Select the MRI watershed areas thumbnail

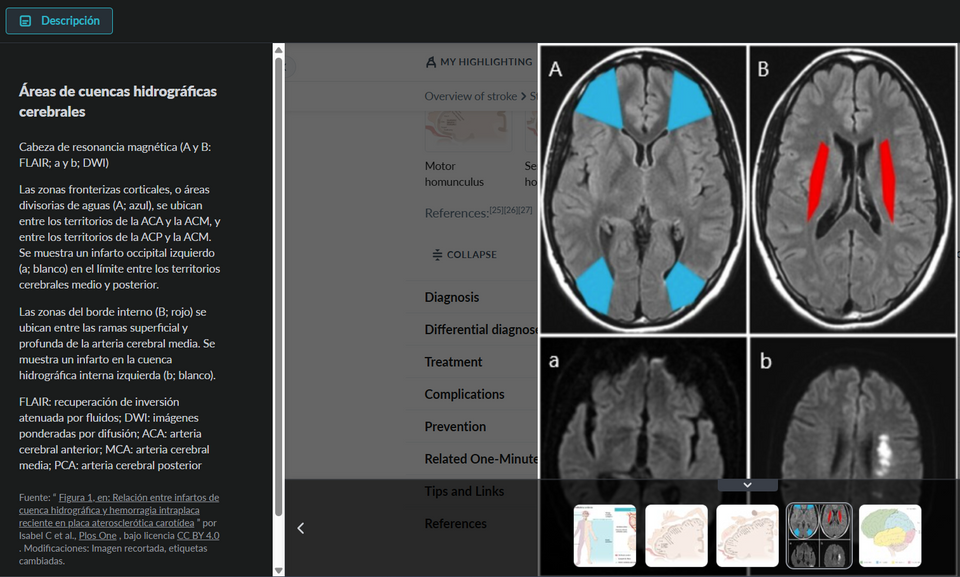(819, 536)
